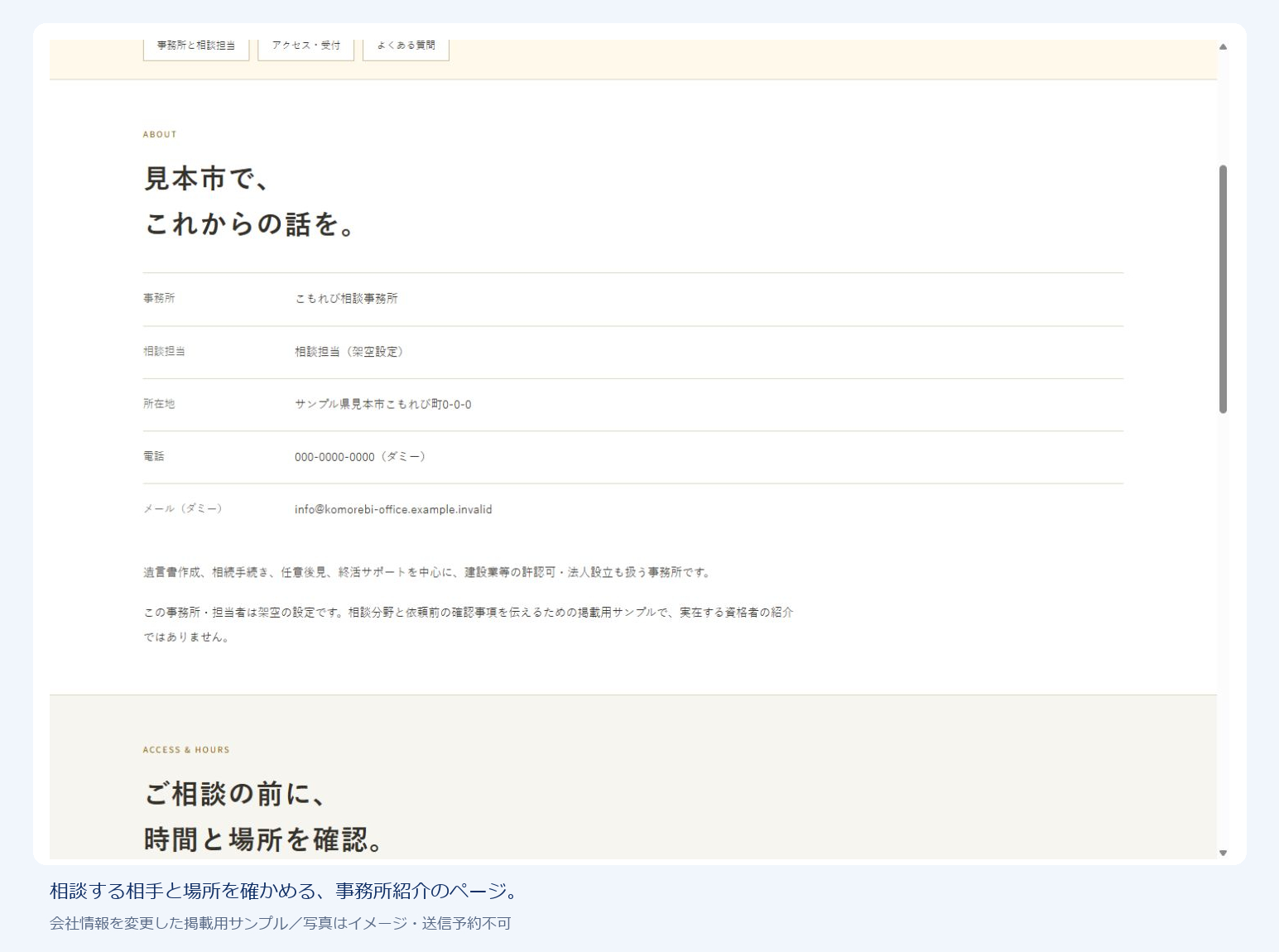
Task: Click the 事務所 row label
Action: tap(159, 299)
